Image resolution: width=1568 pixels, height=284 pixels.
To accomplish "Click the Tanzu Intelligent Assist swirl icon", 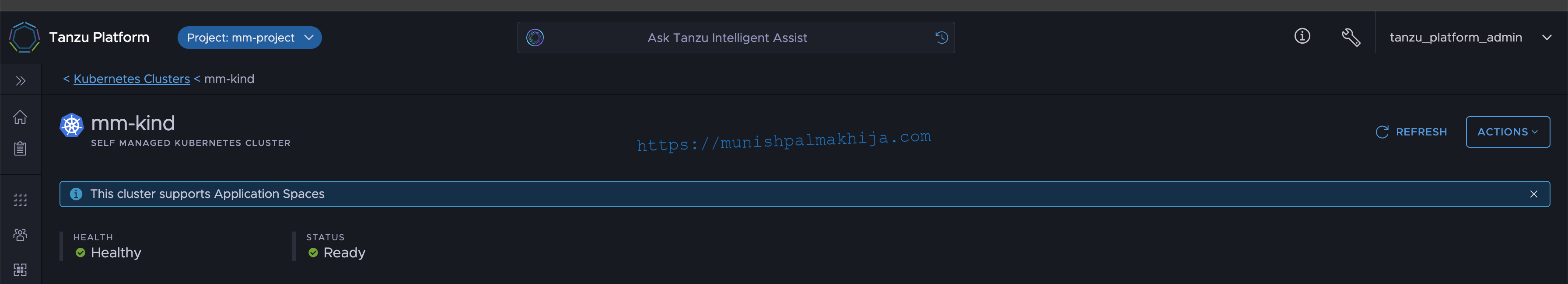I will click(535, 38).
